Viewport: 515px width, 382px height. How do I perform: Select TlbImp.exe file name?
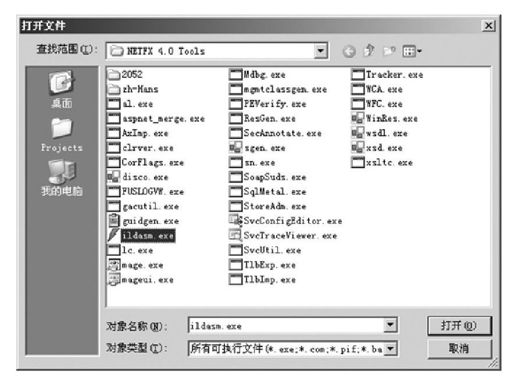click(270, 280)
